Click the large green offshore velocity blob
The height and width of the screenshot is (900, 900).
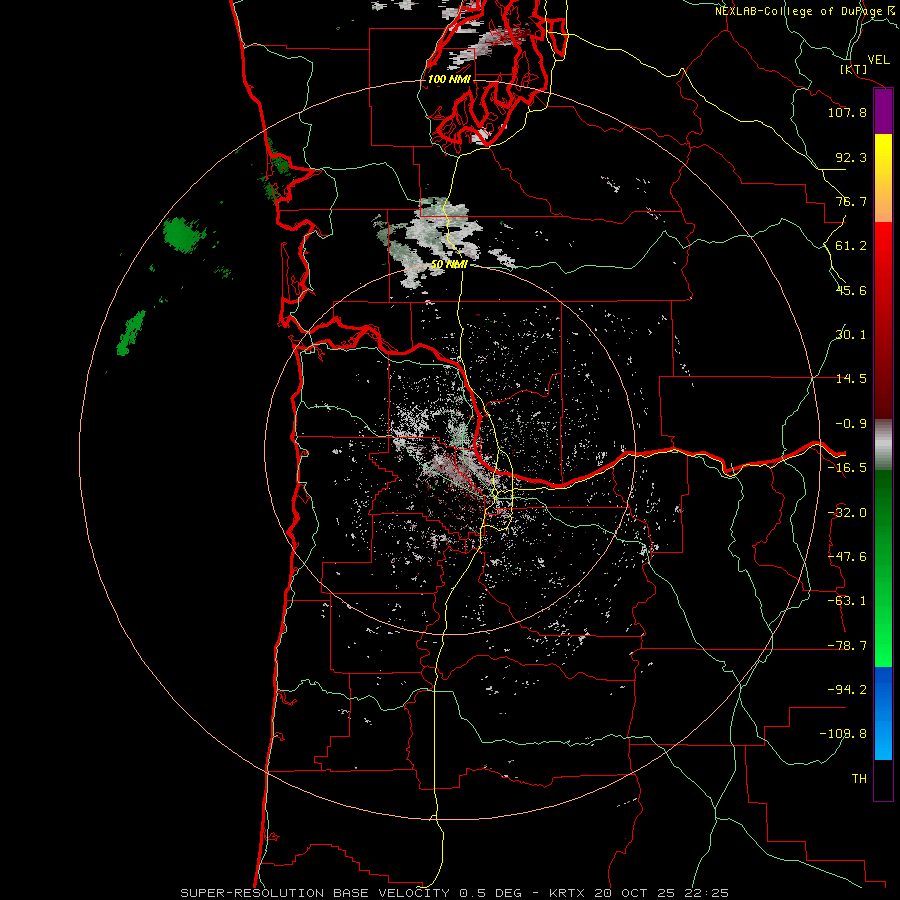pyautogui.click(x=184, y=234)
